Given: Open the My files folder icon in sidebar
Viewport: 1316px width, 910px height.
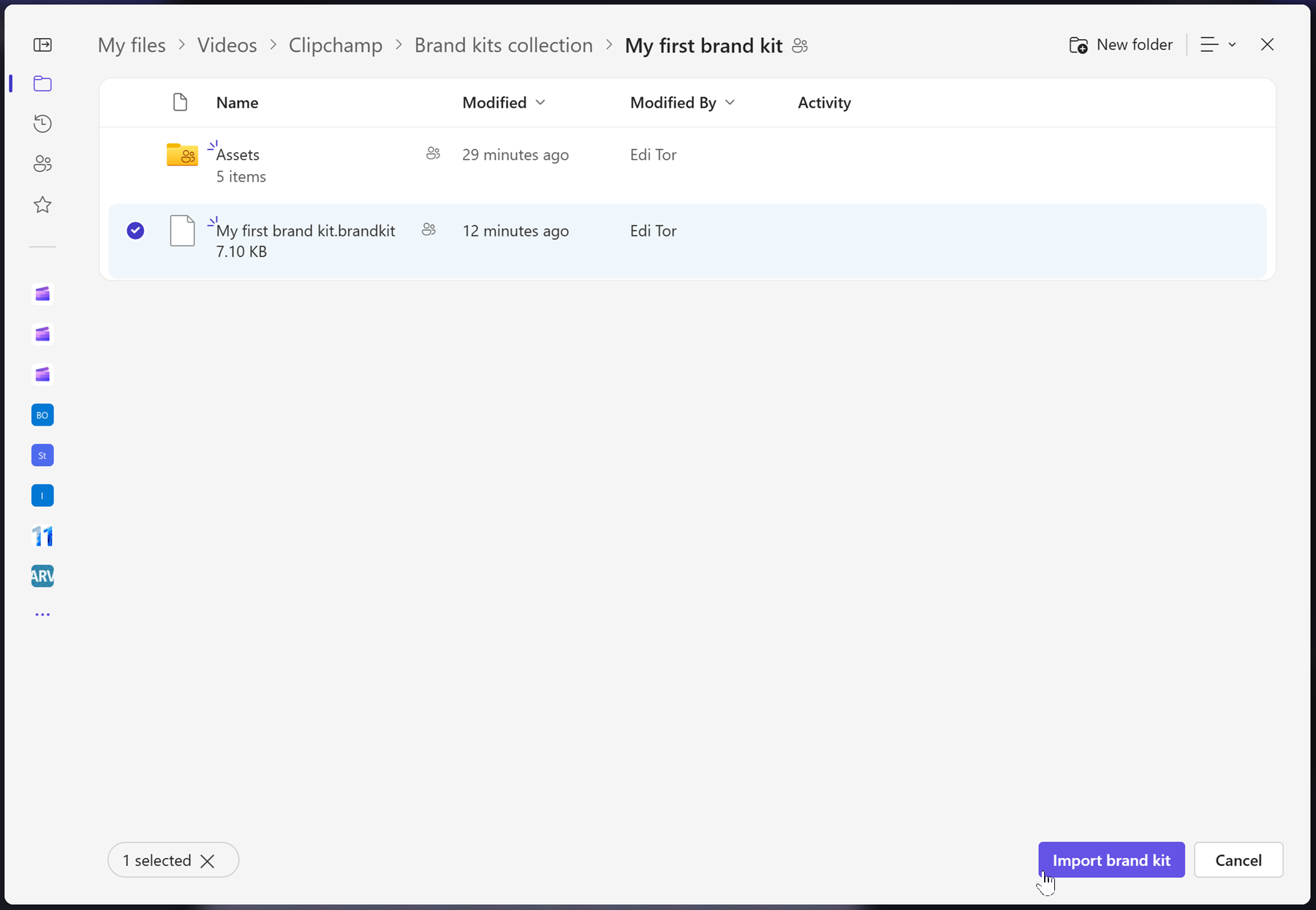Looking at the screenshot, I should [42, 83].
